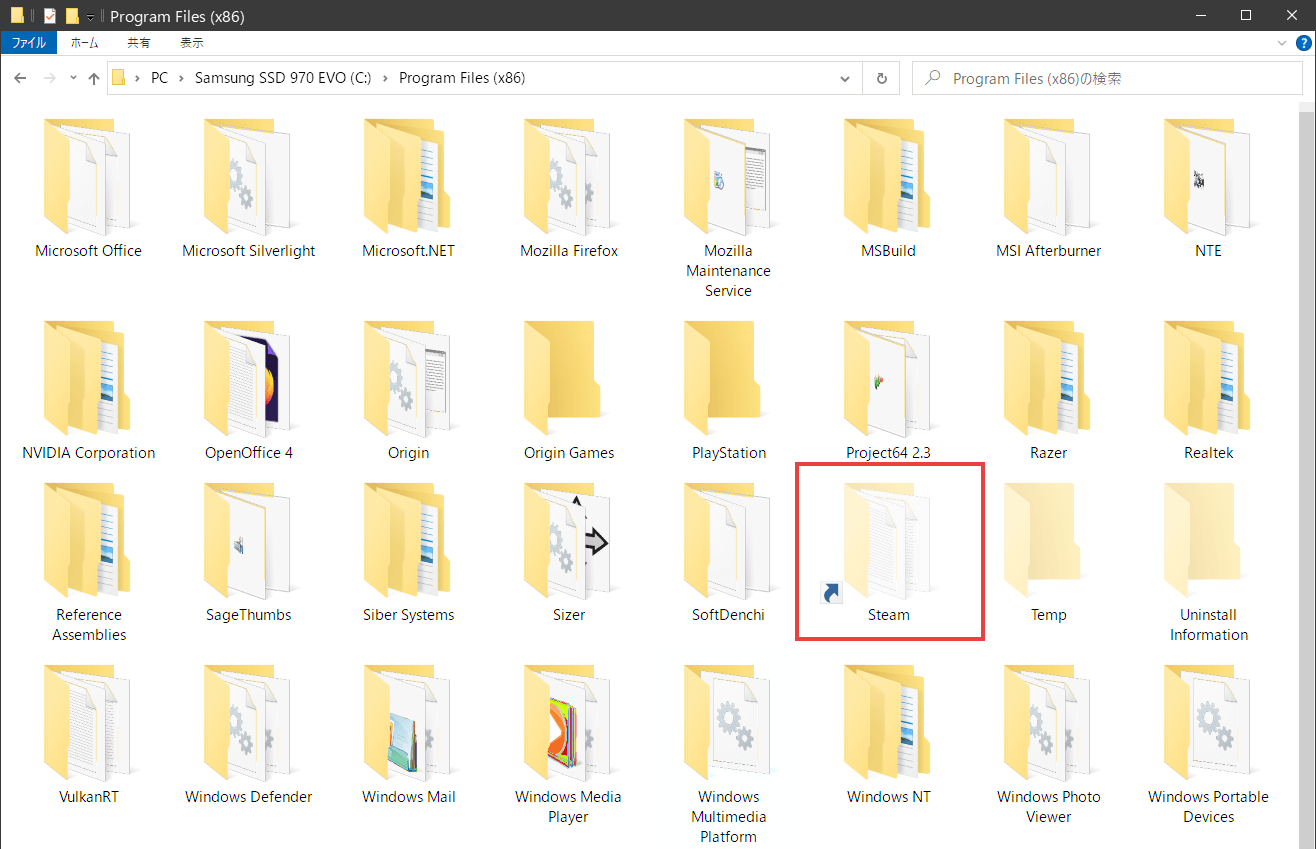The width and height of the screenshot is (1316, 849).
Task: Select Mozilla Maintenance Service folder icon
Action: click(x=728, y=177)
